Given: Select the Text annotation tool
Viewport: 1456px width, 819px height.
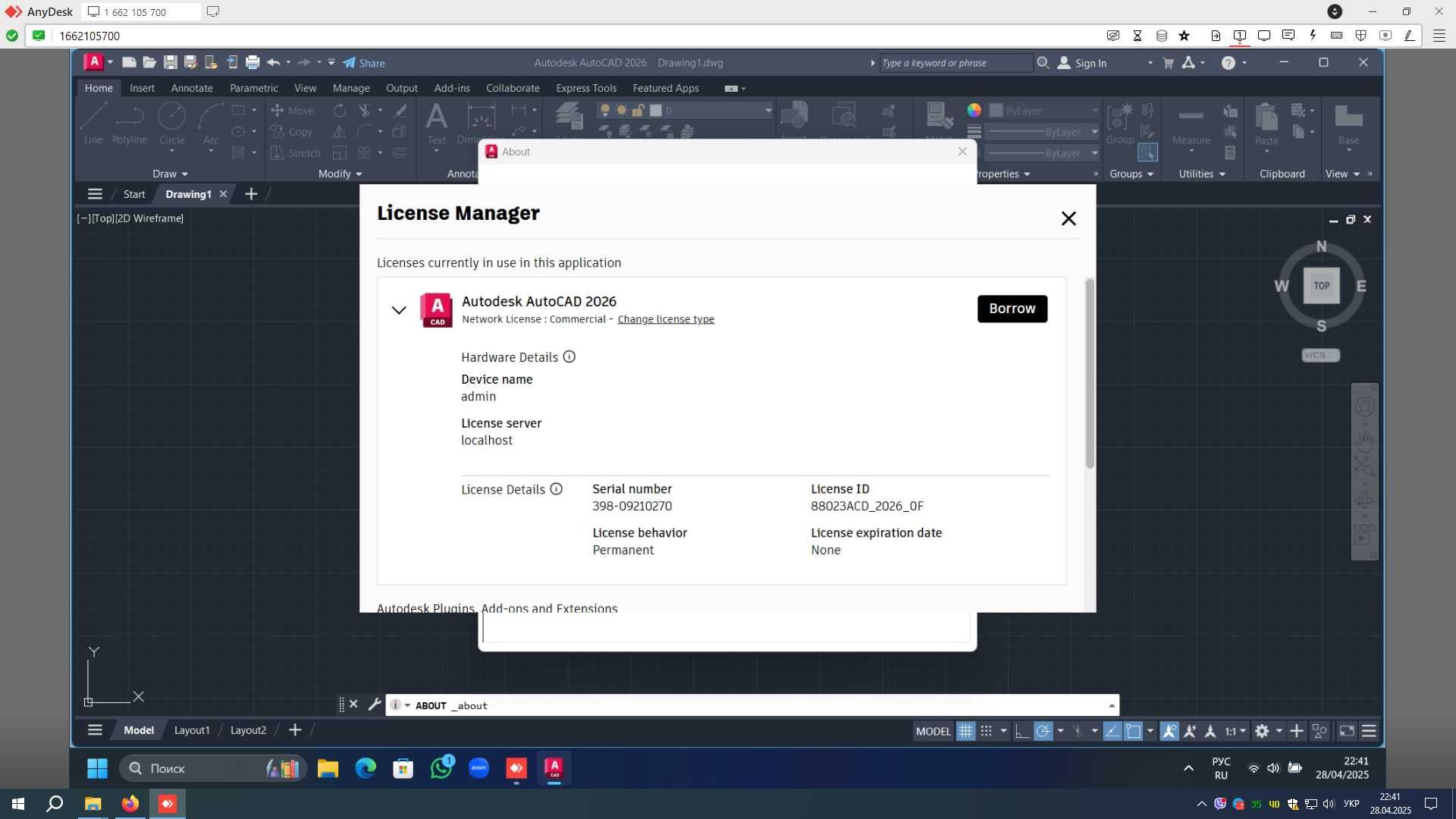Looking at the screenshot, I should coord(437,124).
